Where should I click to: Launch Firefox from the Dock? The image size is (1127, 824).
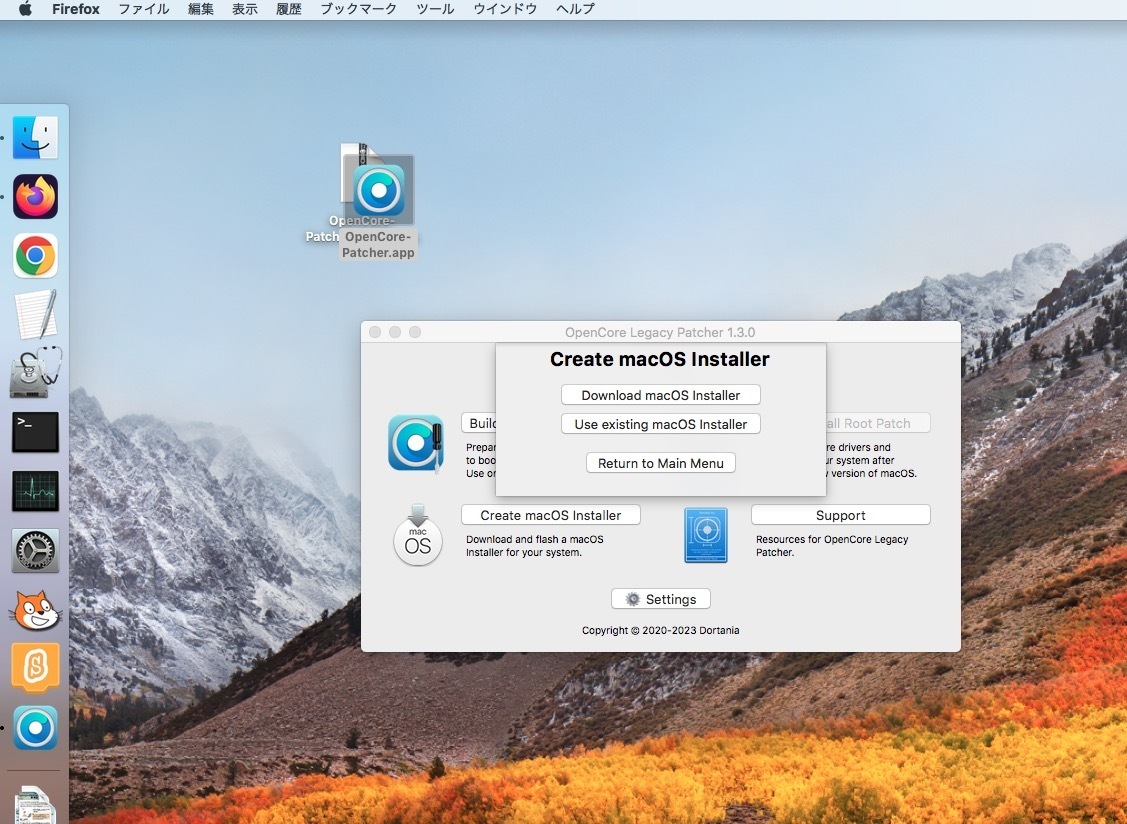coord(35,196)
